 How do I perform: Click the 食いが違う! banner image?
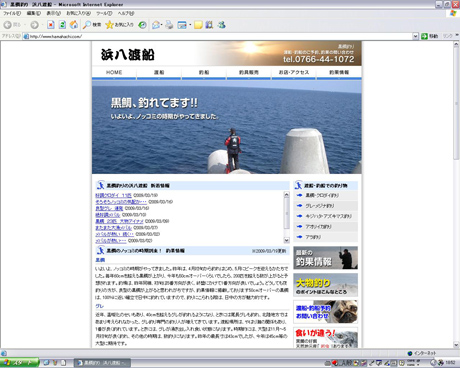pyautogui.click(x=326, y=338)
